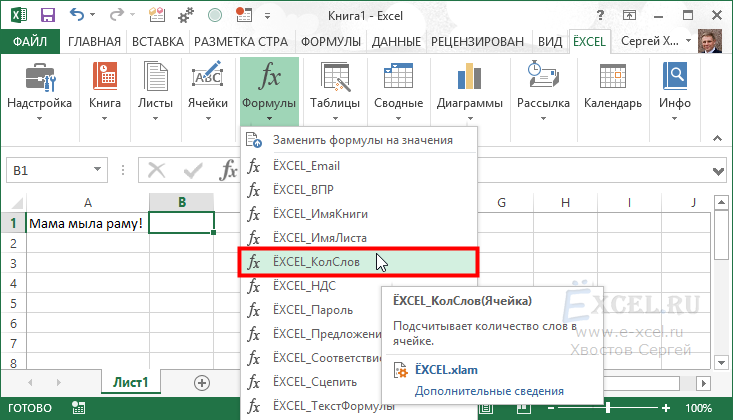Select Заменить формулы на значения menu item
The width and height of the screenshot is (733, 420).
tap(359, 140)
